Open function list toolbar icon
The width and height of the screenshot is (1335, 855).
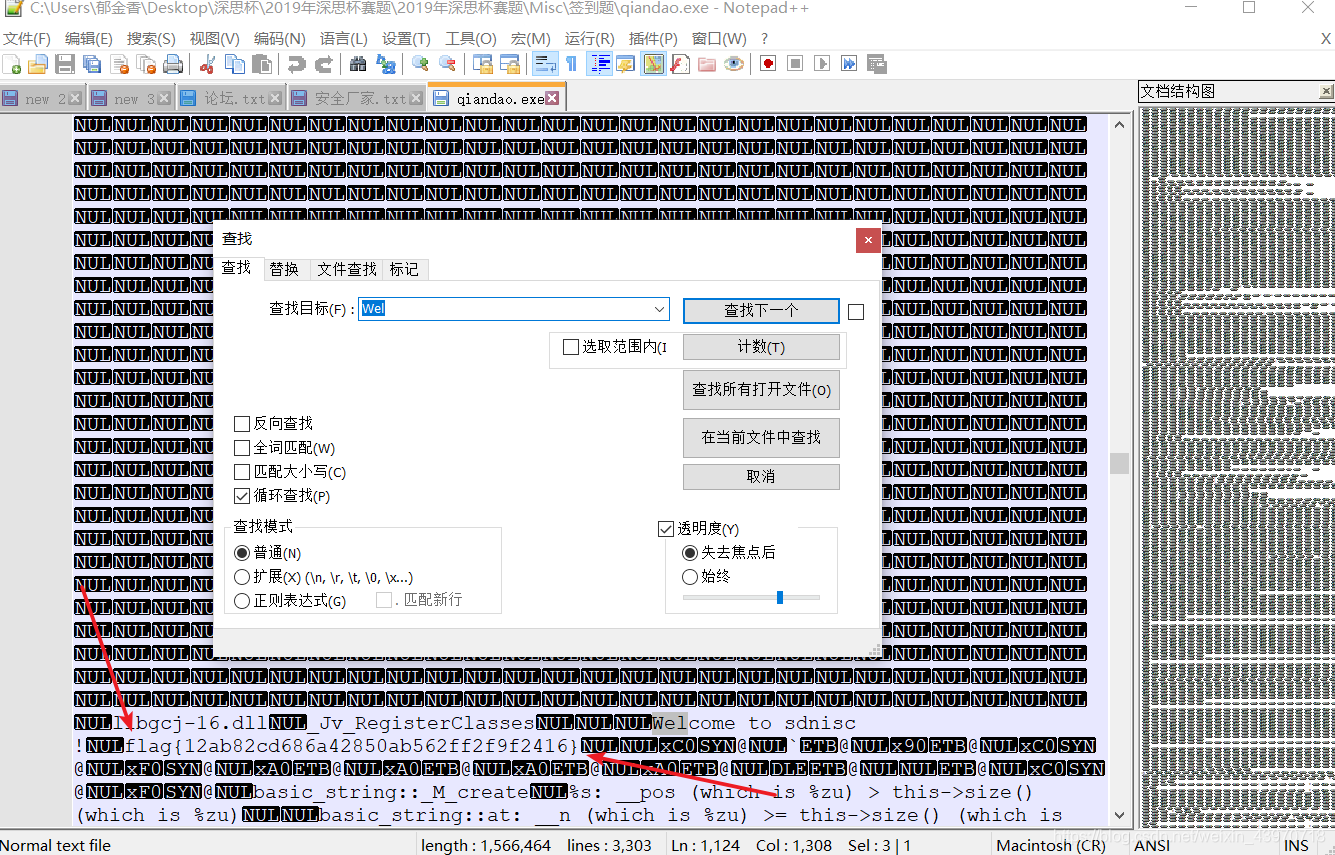point(680,64)
